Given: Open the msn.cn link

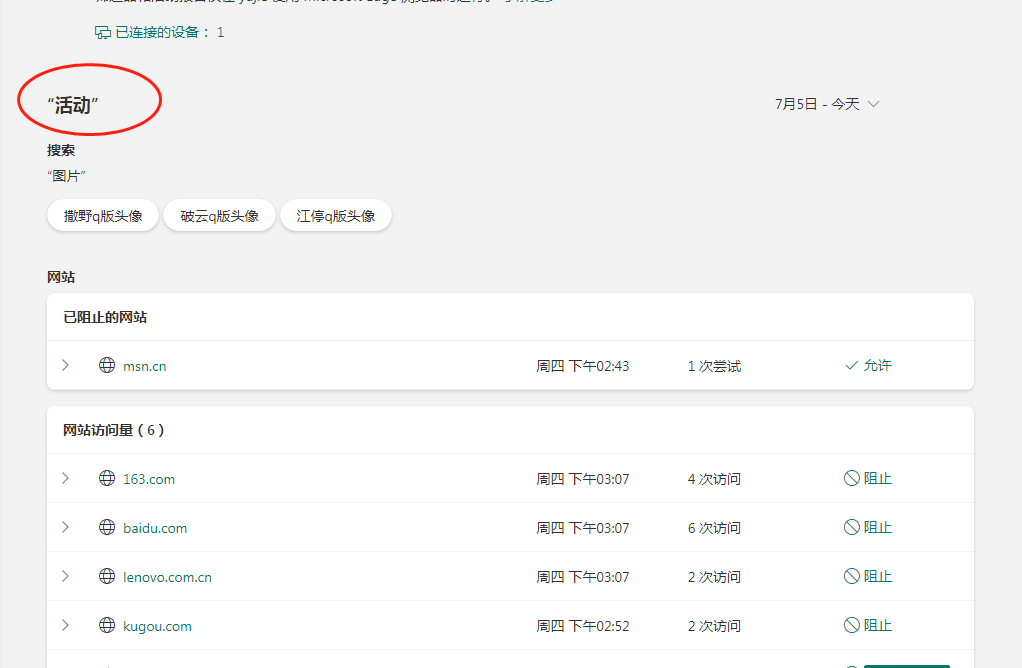Looking at the screenshot, I should pyautogui.click(x=145, y=366).
